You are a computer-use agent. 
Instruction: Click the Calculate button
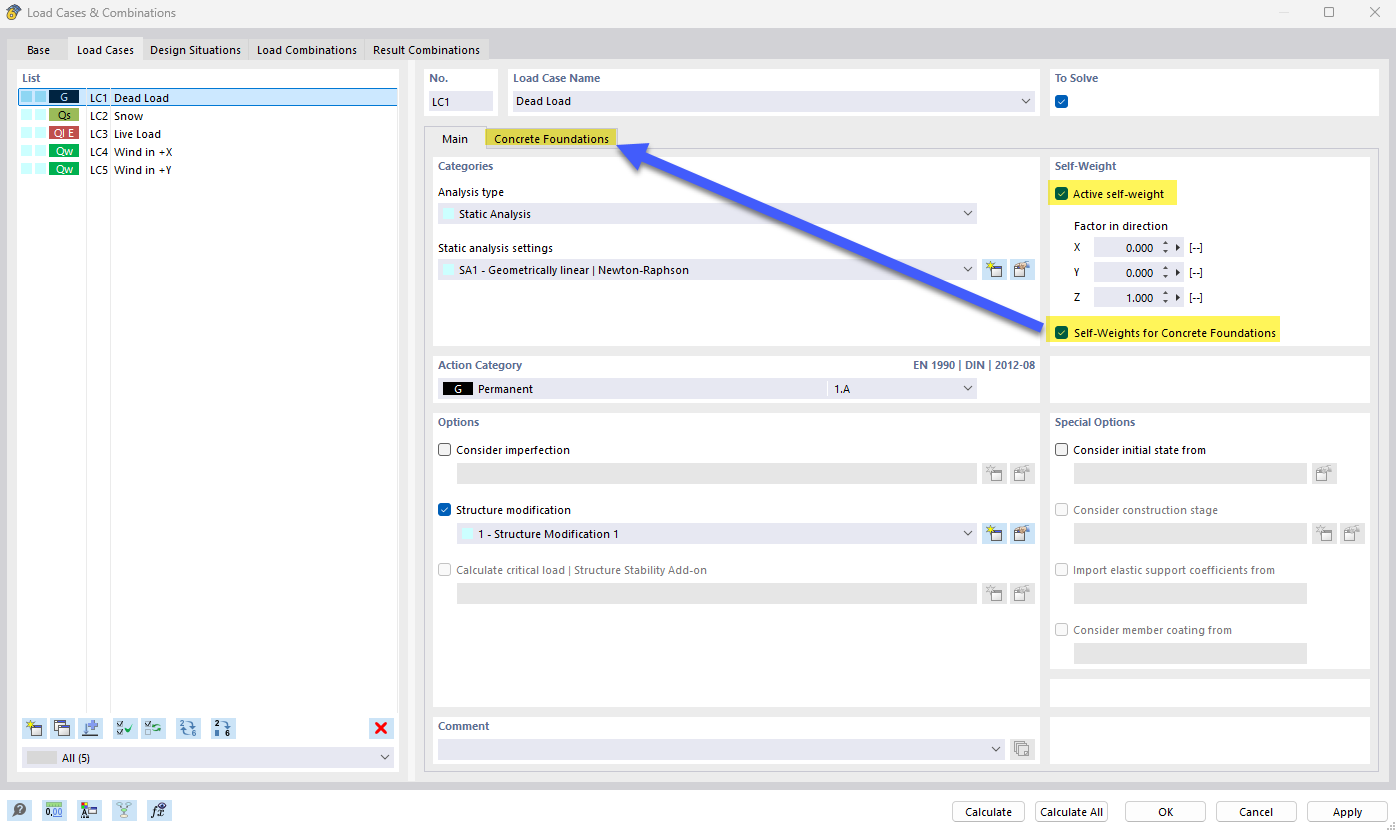tap(988, 812)
